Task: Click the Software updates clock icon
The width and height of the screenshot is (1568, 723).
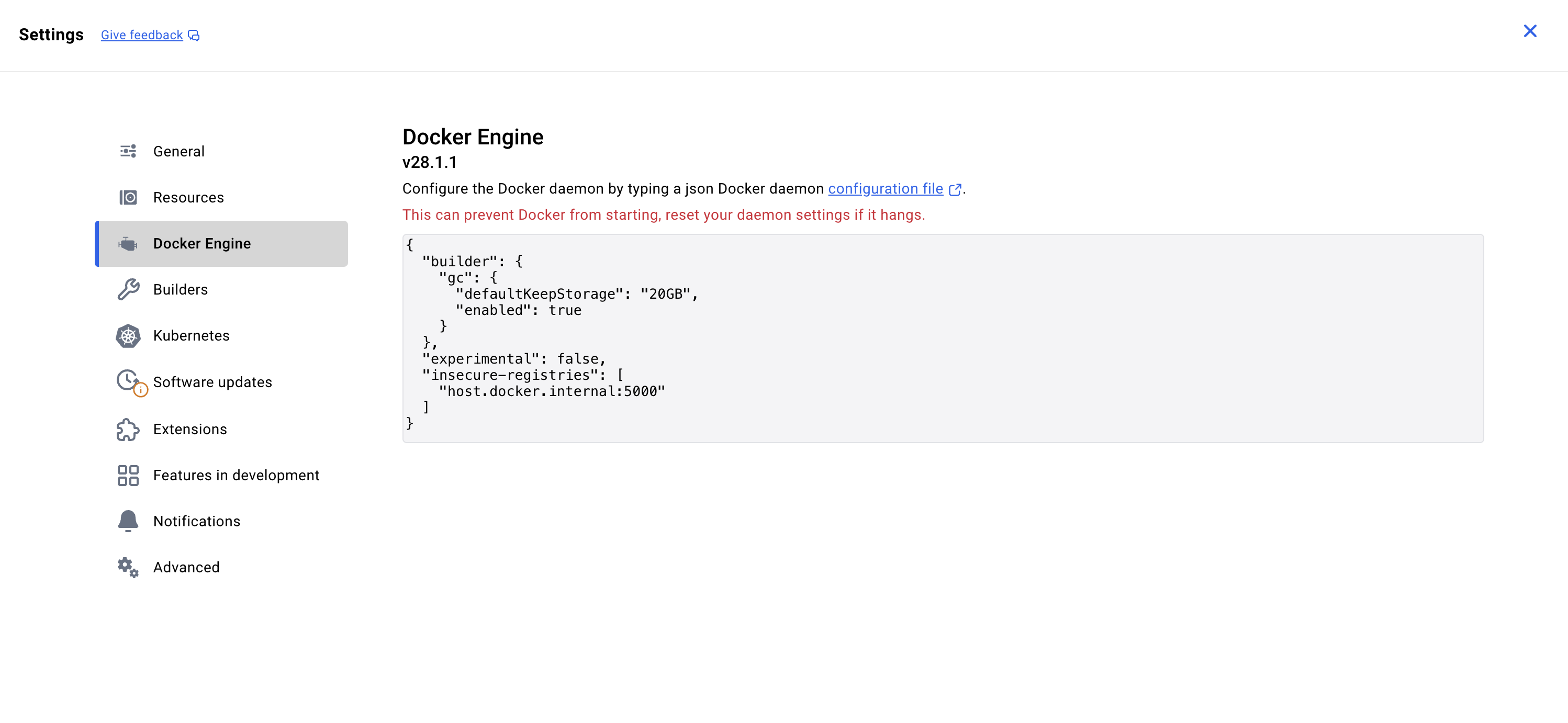Action: 128,380
